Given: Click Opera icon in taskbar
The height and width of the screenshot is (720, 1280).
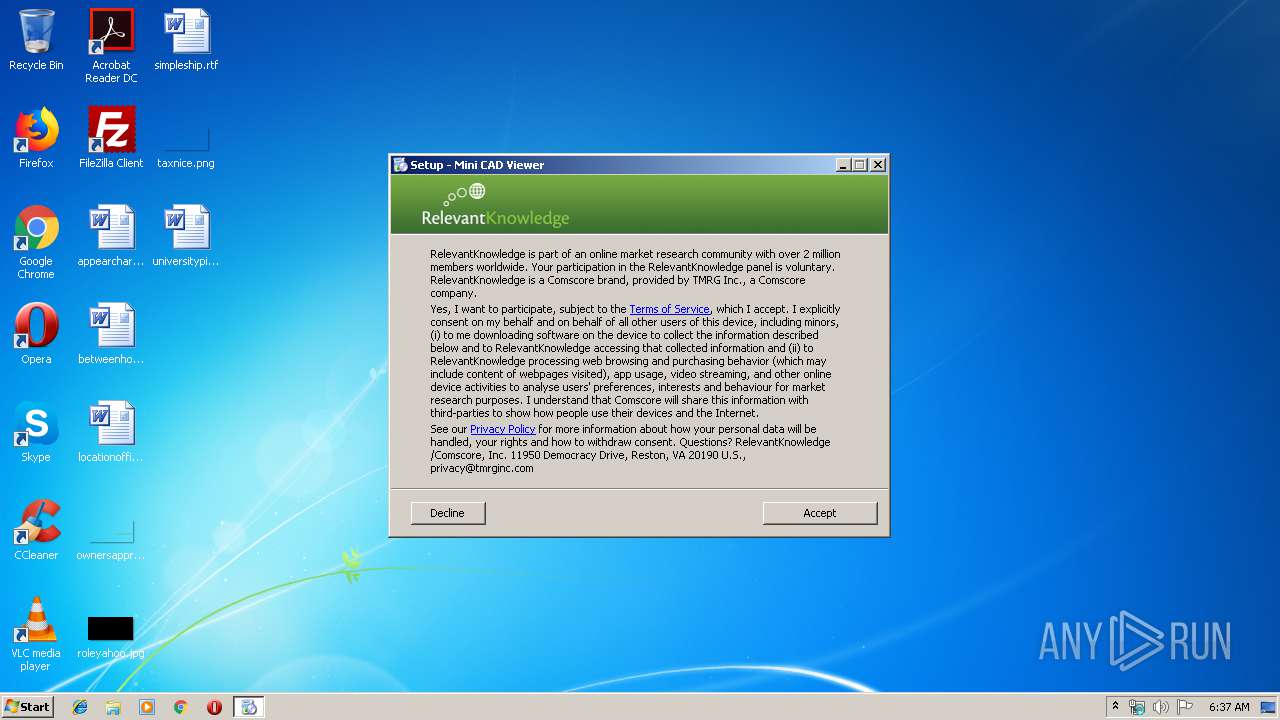Looking at the screenshot, I should [214, 707].
